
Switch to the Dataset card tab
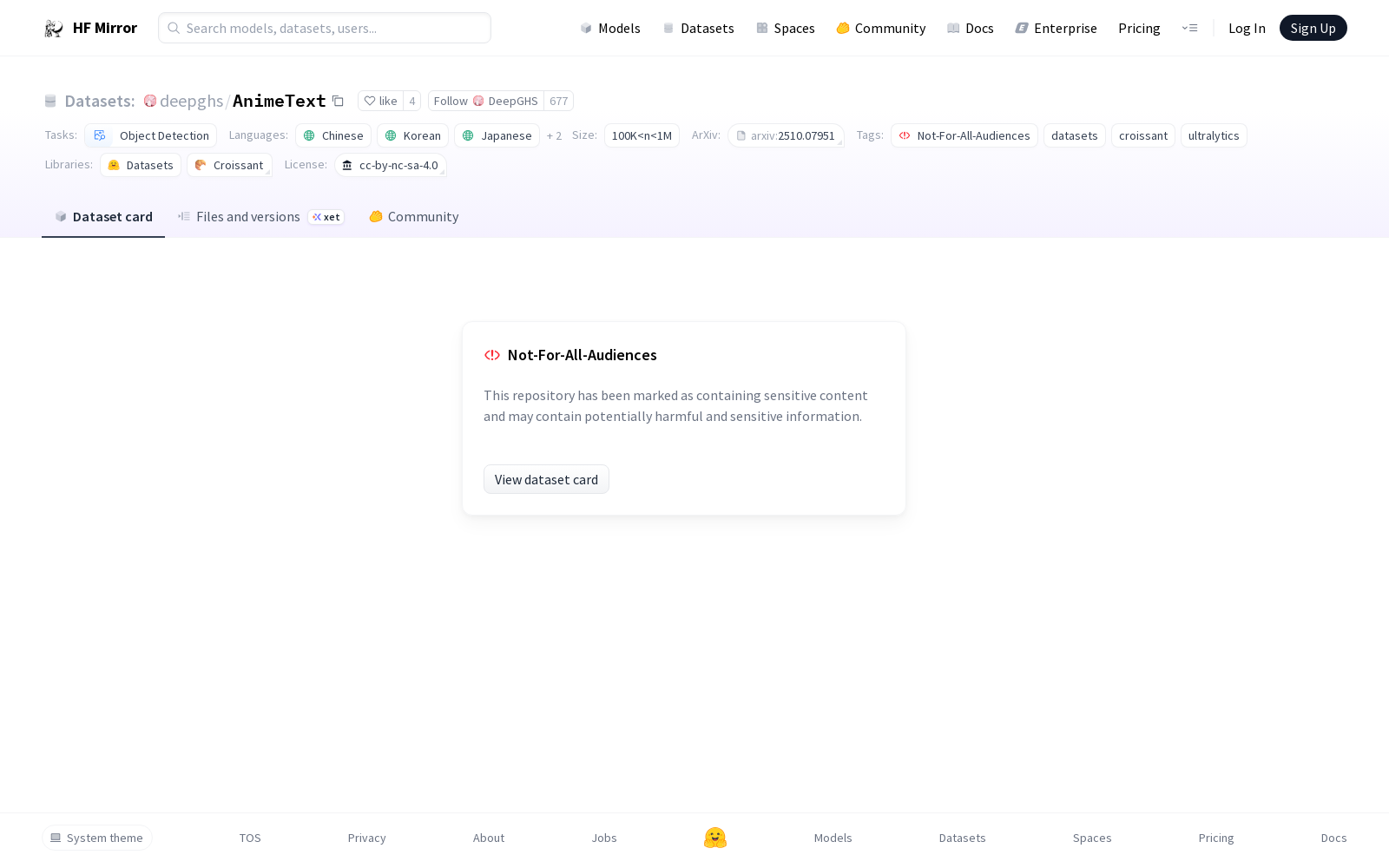[103, 217]
